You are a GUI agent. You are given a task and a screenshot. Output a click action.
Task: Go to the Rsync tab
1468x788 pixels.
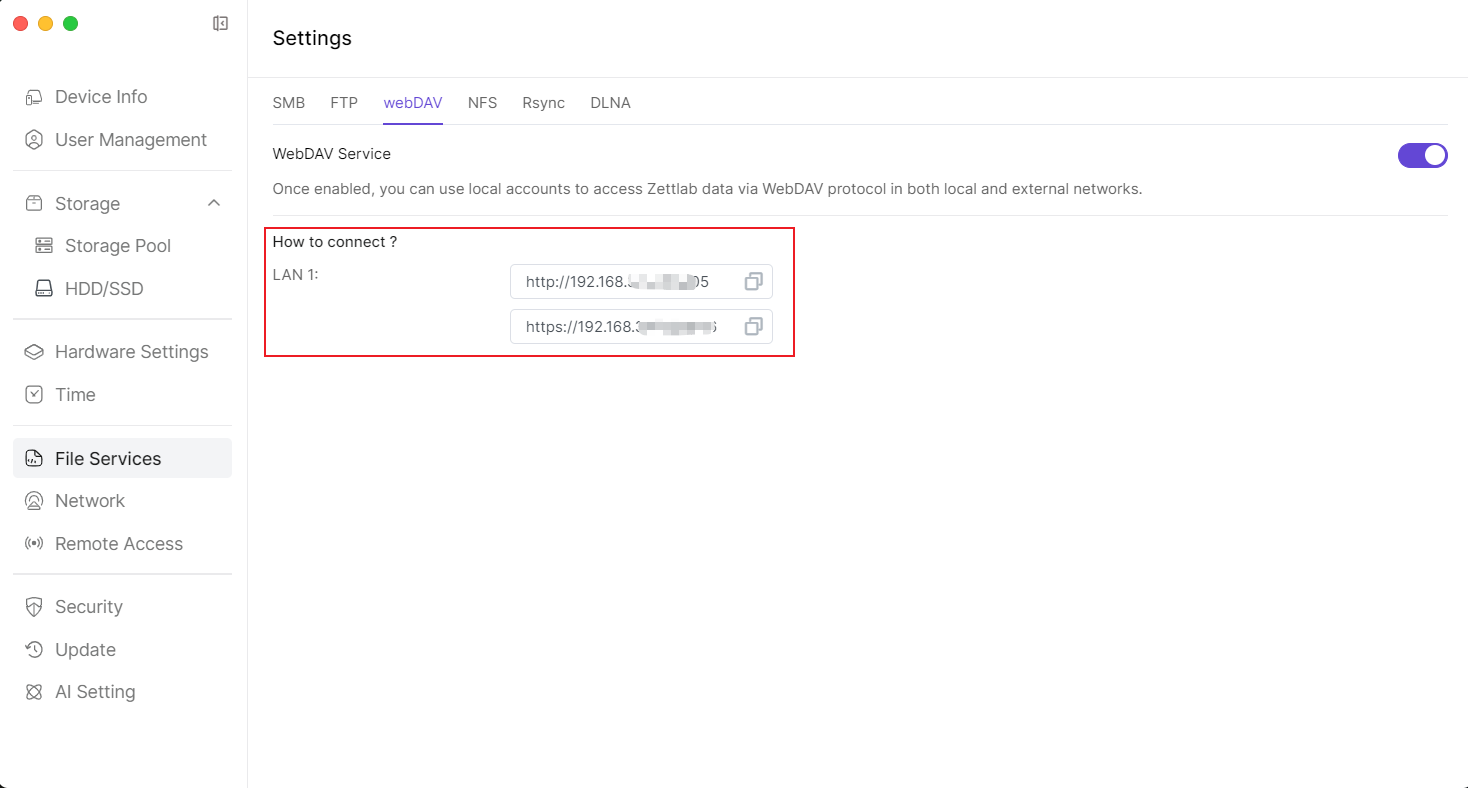543,103
